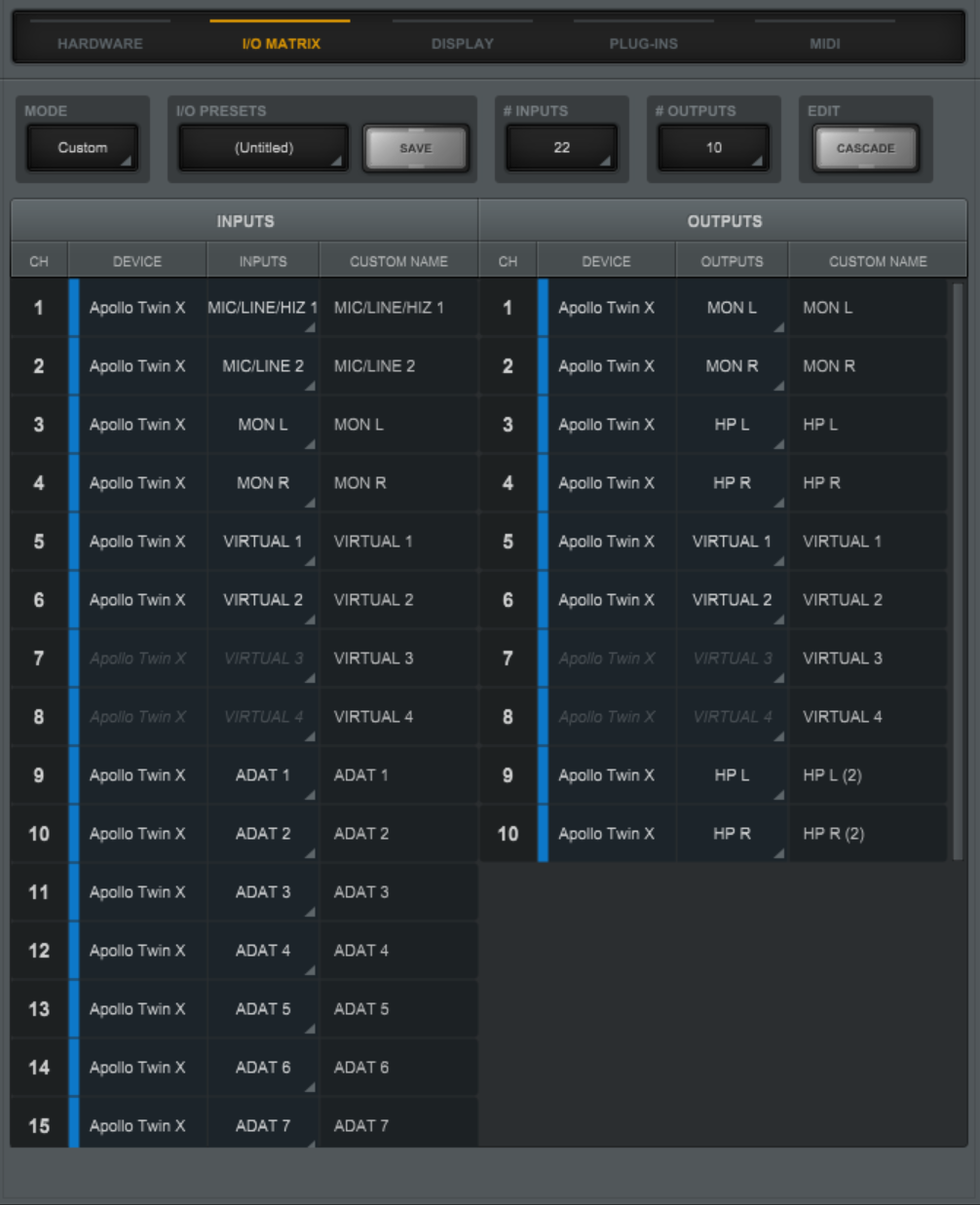This screenshot has width=980, height=1205.
Task: Open output channel 3 HP L routing menu
Action: [x=732, y=425]
